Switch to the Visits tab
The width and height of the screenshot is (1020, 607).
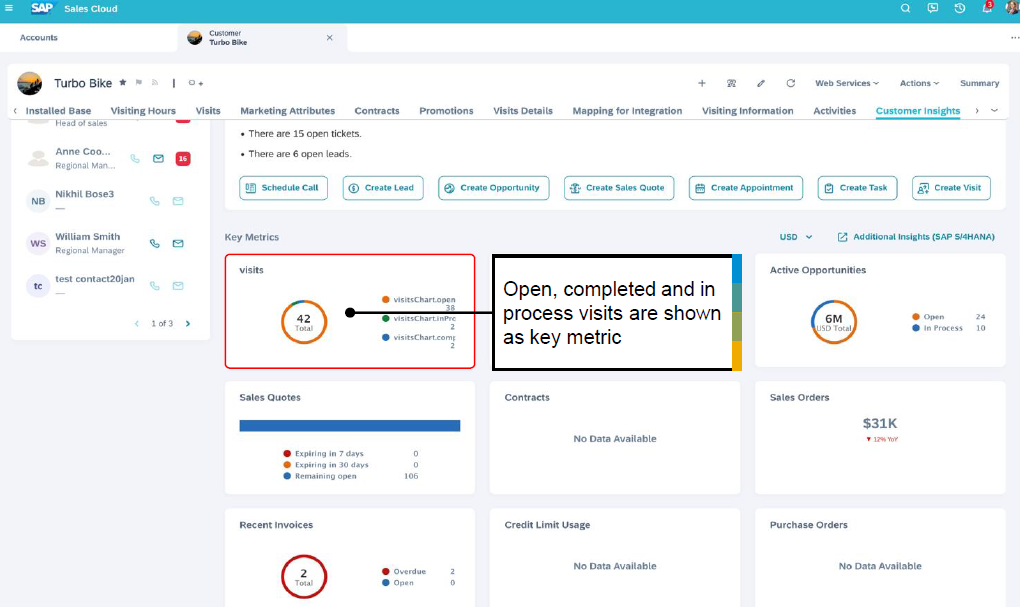click(x=208, y=111)
